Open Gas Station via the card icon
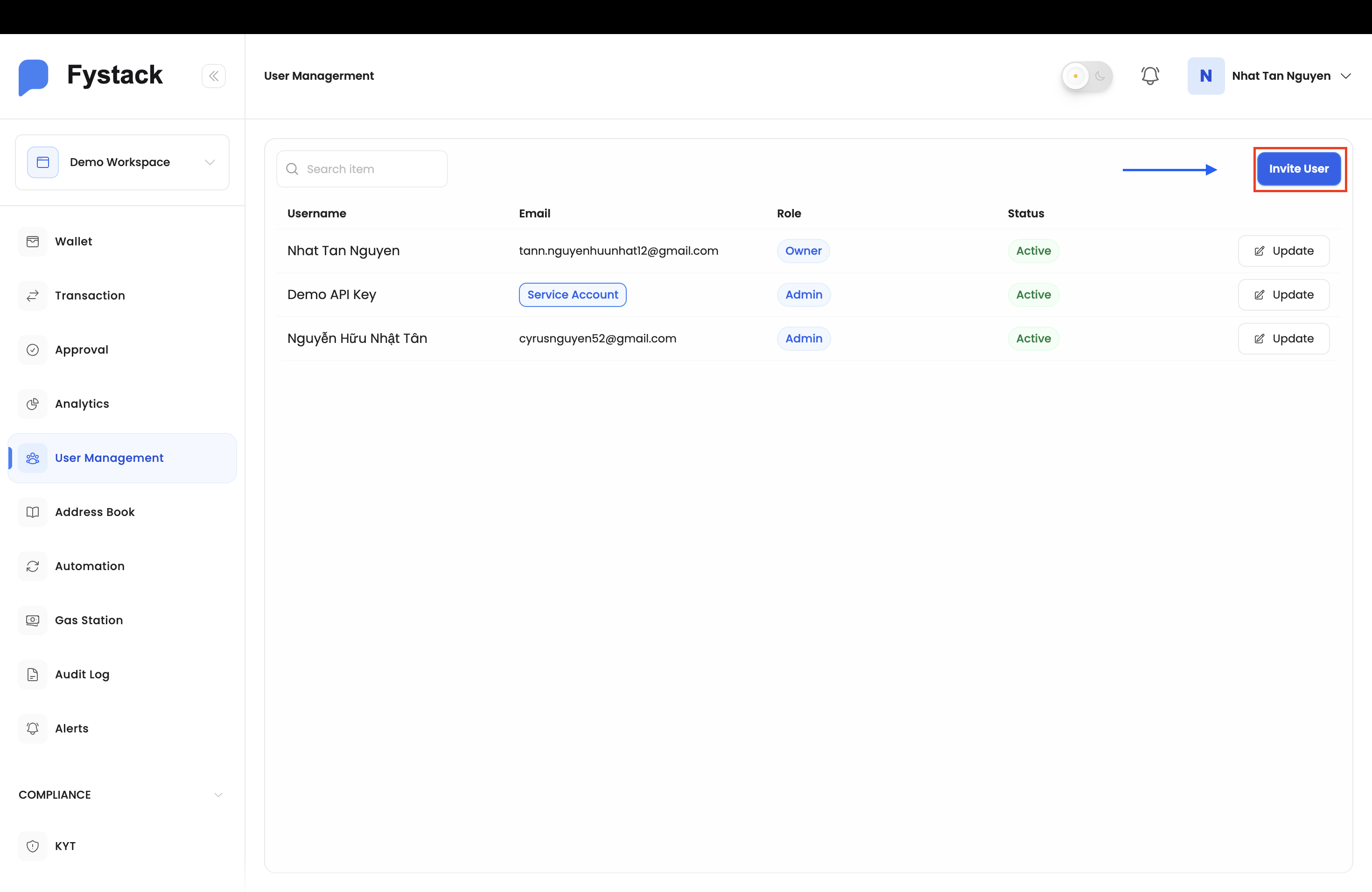This screenshot has height=892, width=1372. point(33,620)
